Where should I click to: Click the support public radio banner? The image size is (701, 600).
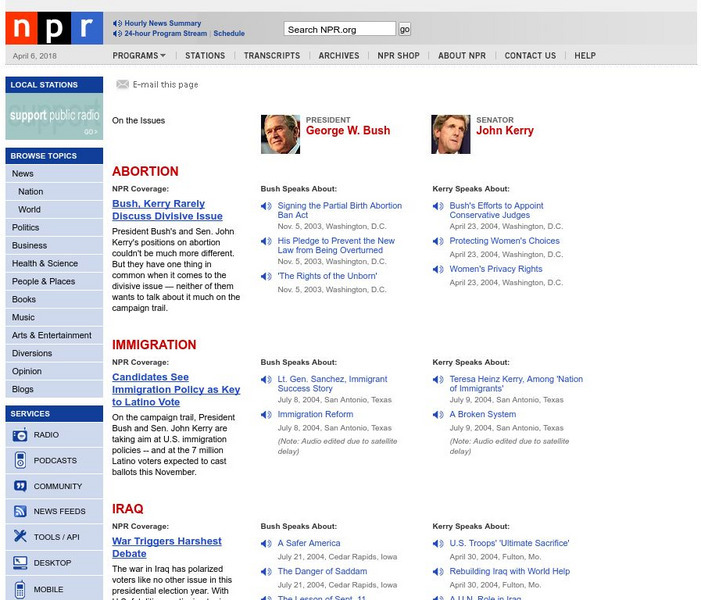tap(54, 117)
